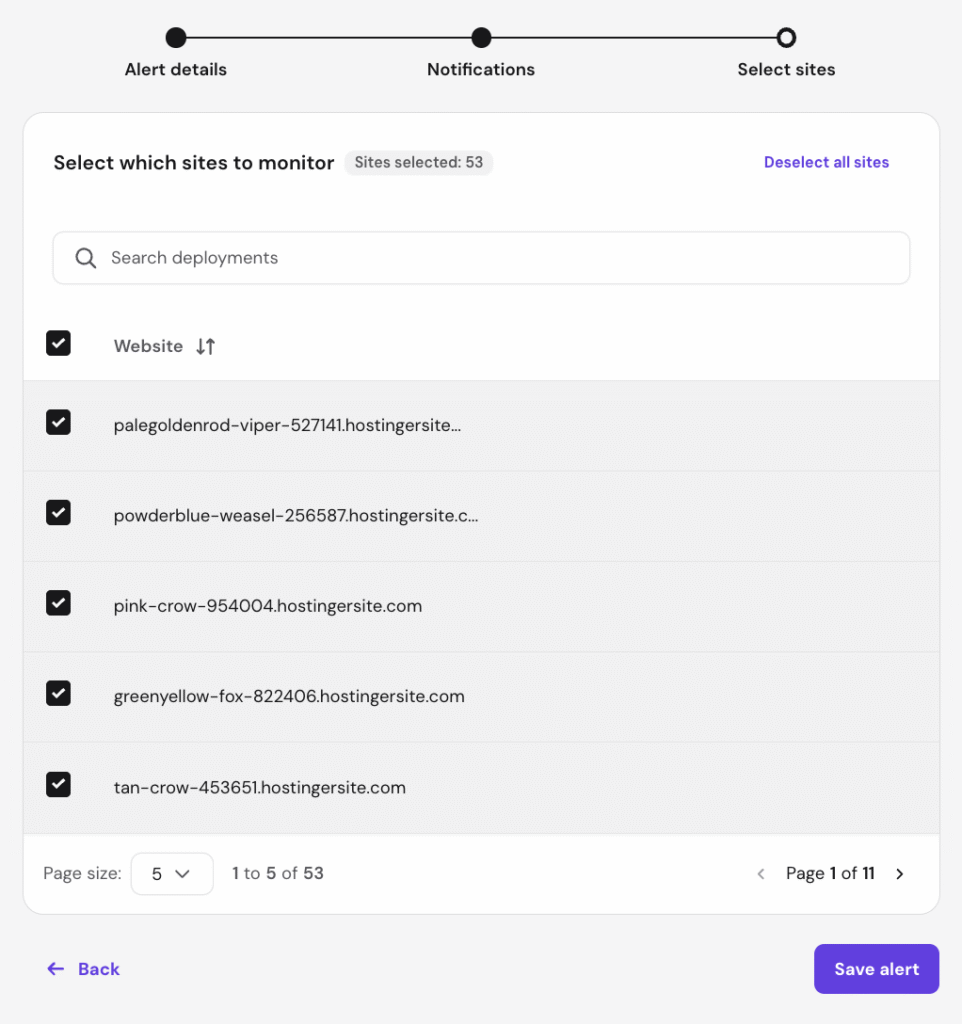This screenshot has width=962, height=1024.
Task: Uncheck palegoldenrod-viper-527141 site checkbox
Action: click(59, 423)
